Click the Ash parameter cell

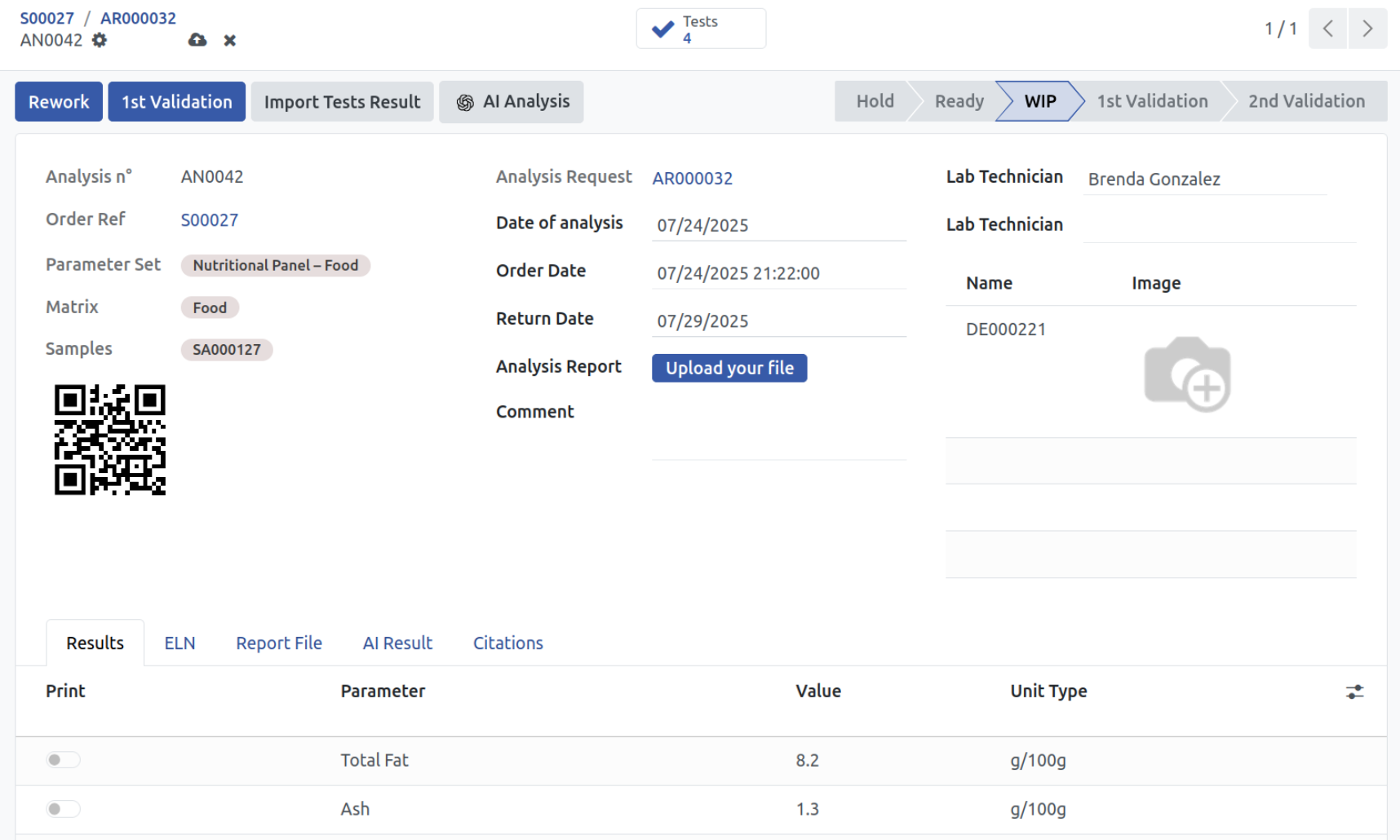[355, 809]
